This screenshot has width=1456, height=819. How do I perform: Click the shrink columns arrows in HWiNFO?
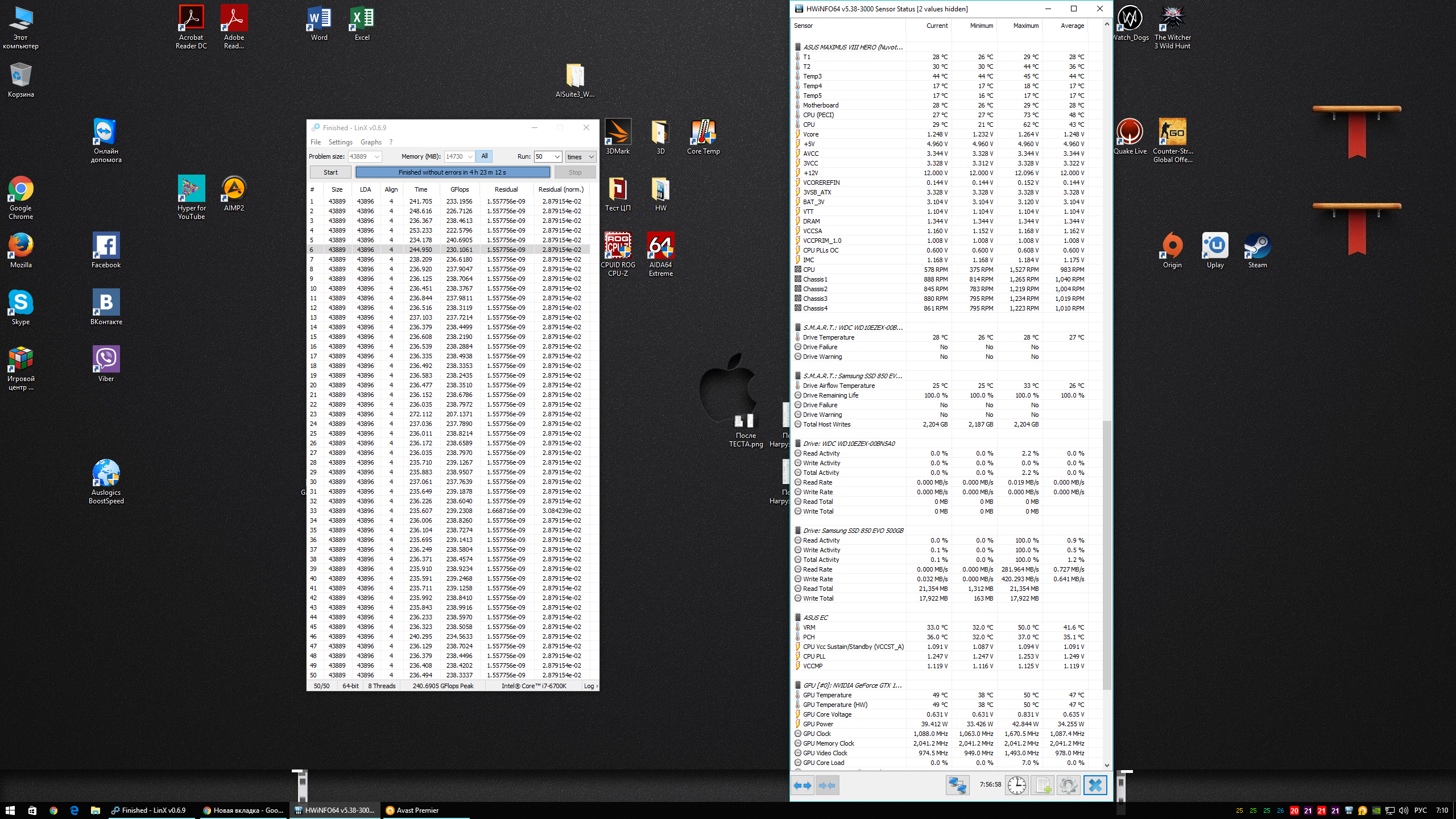pyautogui.click(x=828, y=785)
